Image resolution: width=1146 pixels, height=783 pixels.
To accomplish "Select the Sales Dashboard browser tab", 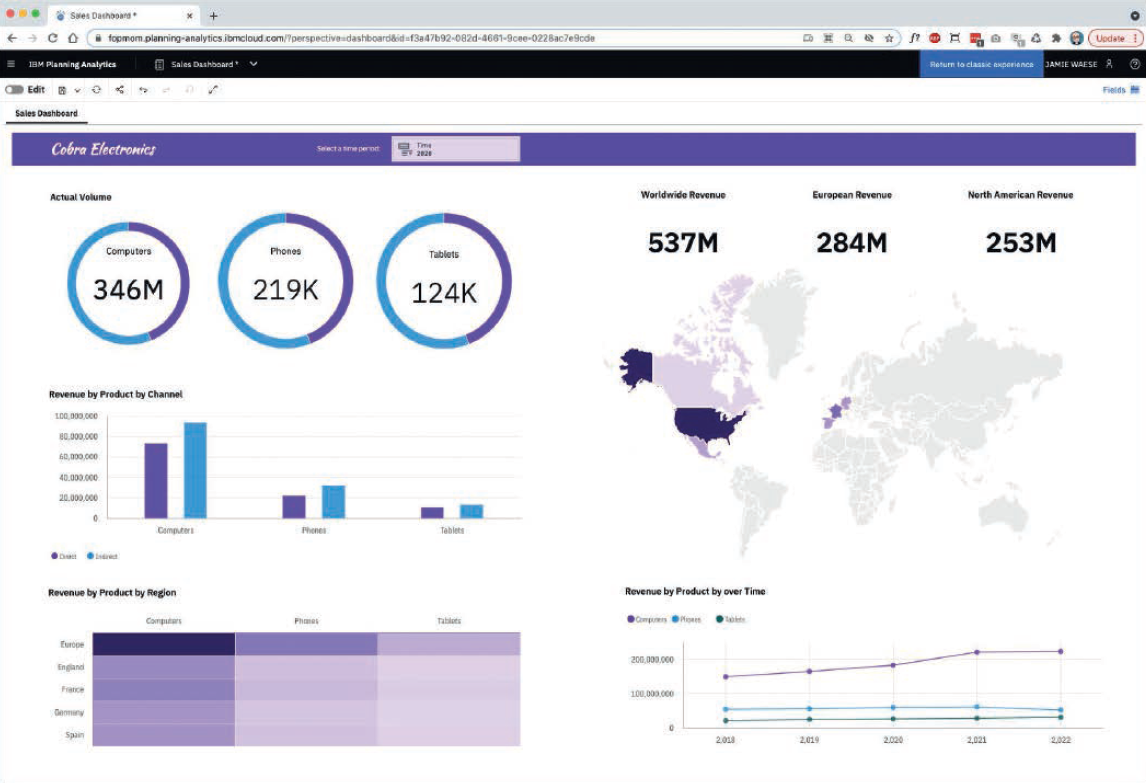I will tap(124, 15).
